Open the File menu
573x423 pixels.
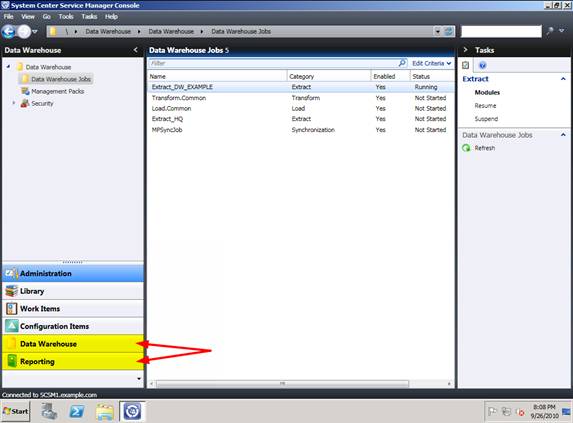[x=8, y=16]
